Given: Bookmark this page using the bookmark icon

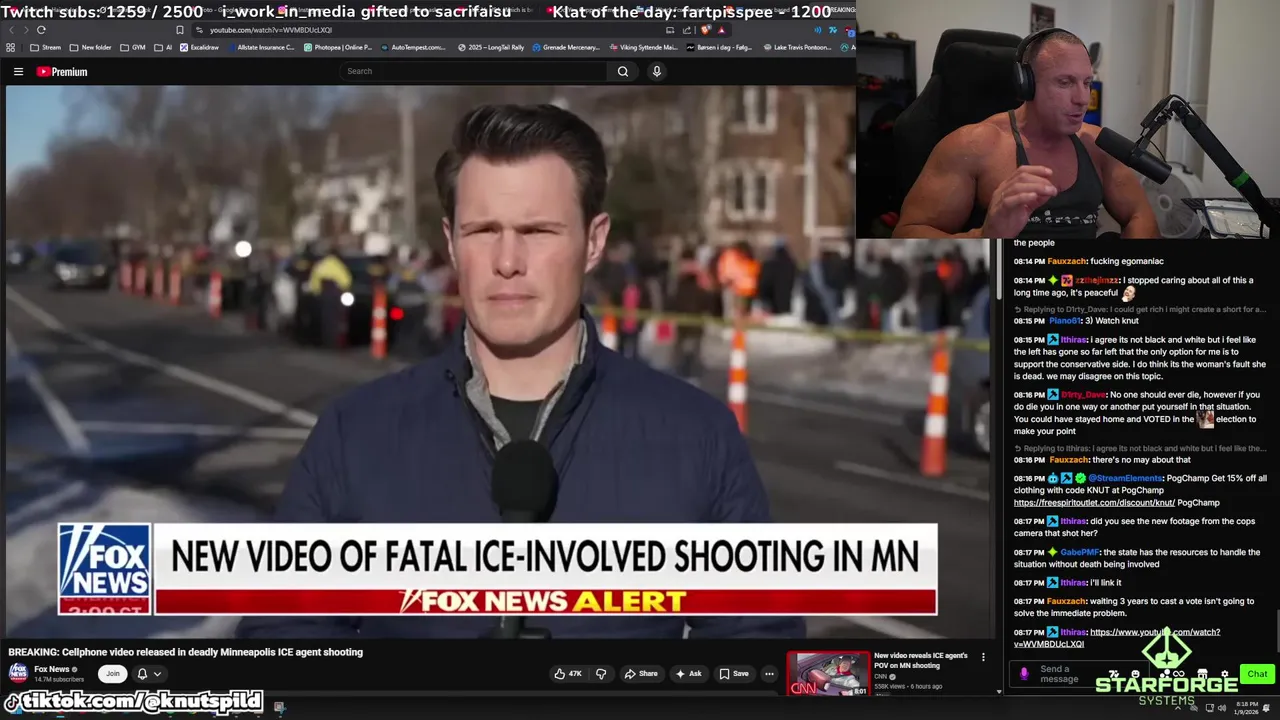Looking at the screenshot, I should click(x=180, y=30).
